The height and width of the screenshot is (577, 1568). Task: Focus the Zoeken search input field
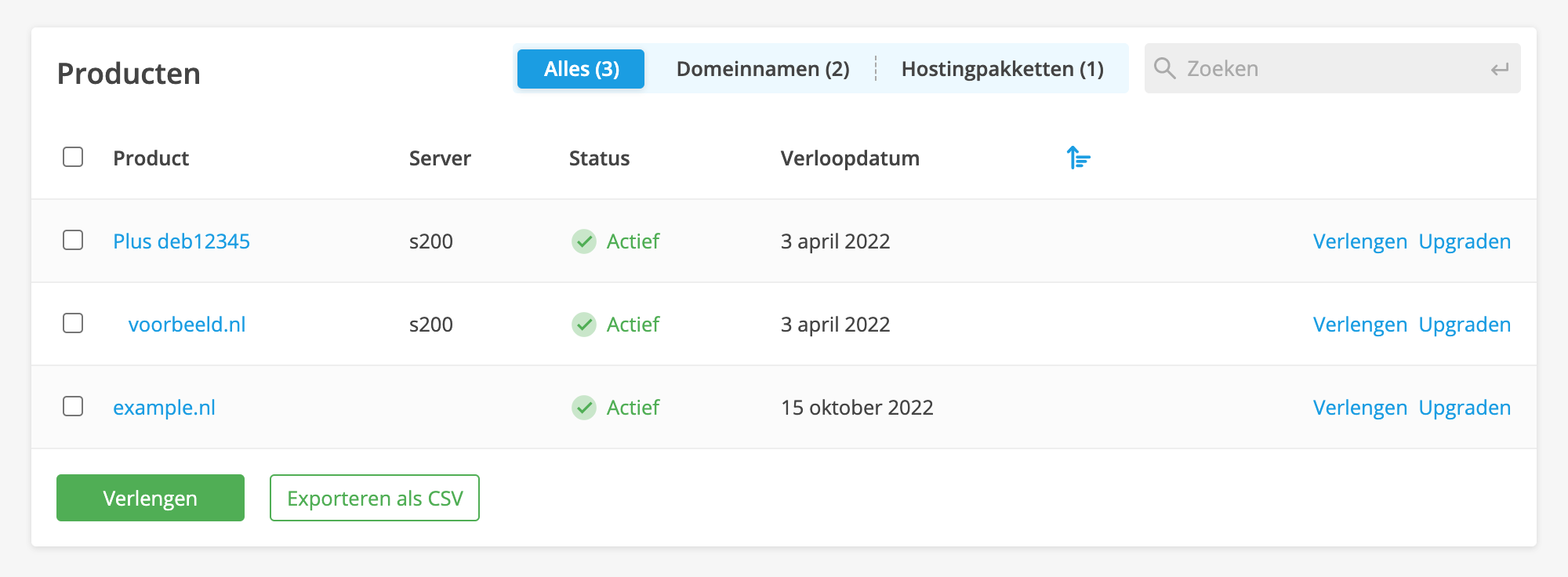[x=1325, y=69]
